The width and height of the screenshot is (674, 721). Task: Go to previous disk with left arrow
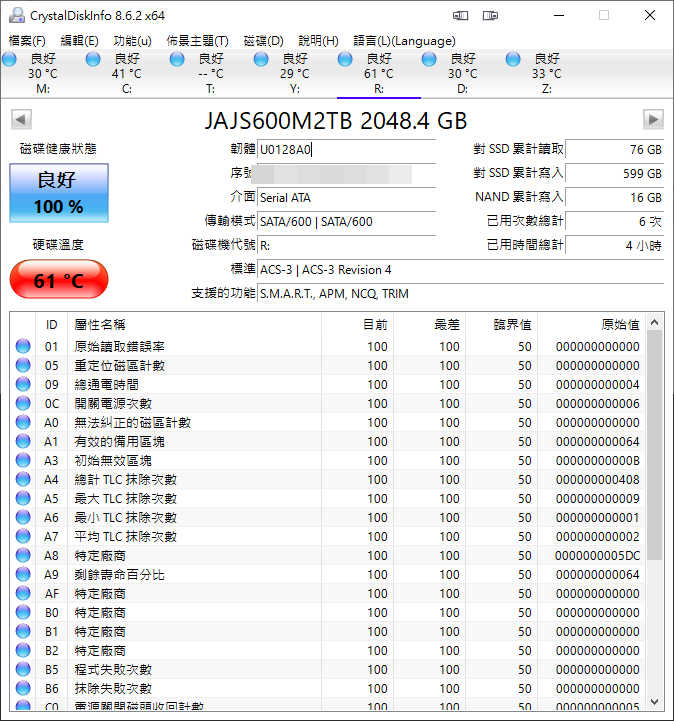pyautogui.click(x=21, y=120)
